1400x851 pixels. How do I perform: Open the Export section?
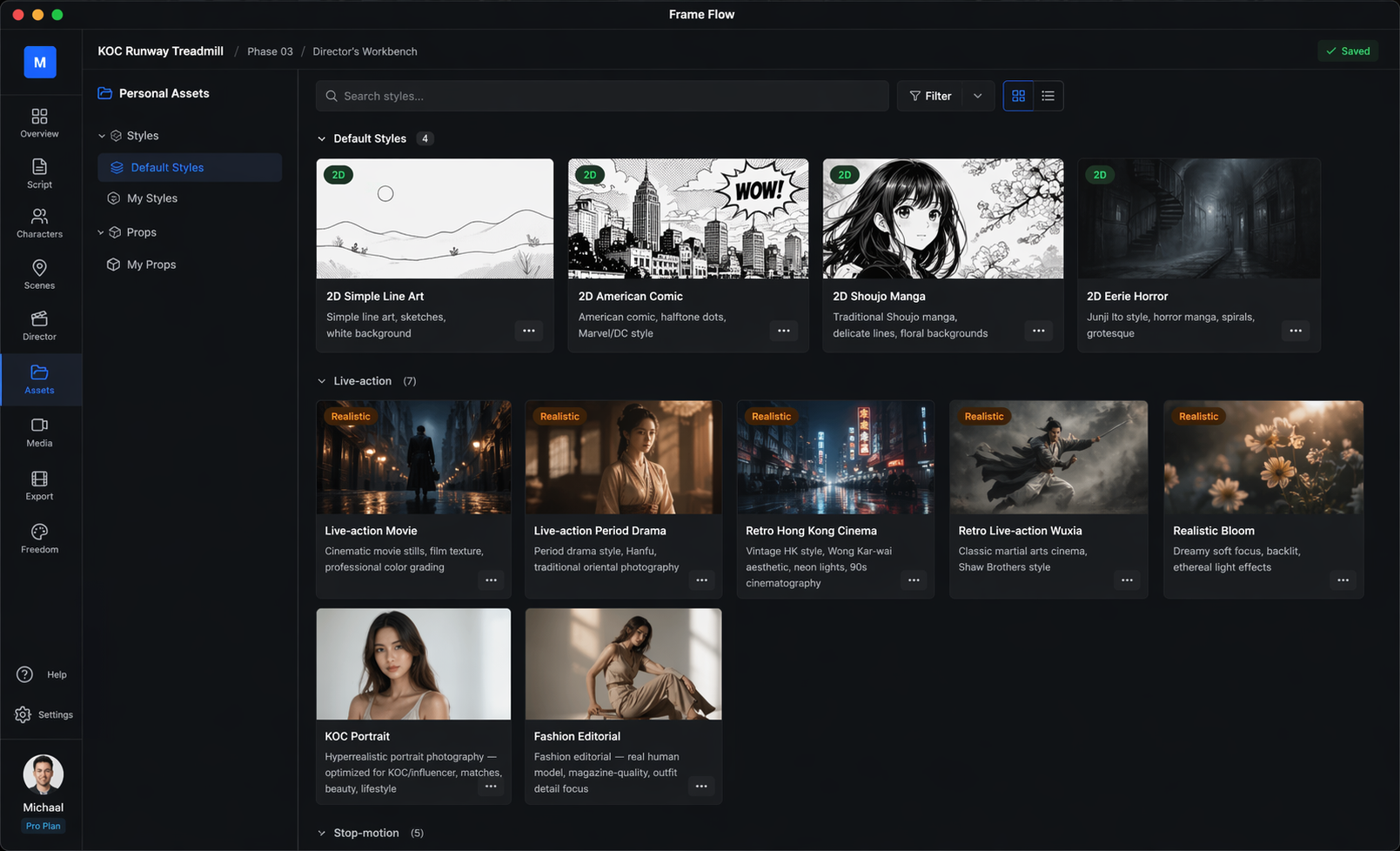click(x=39, y=486)
